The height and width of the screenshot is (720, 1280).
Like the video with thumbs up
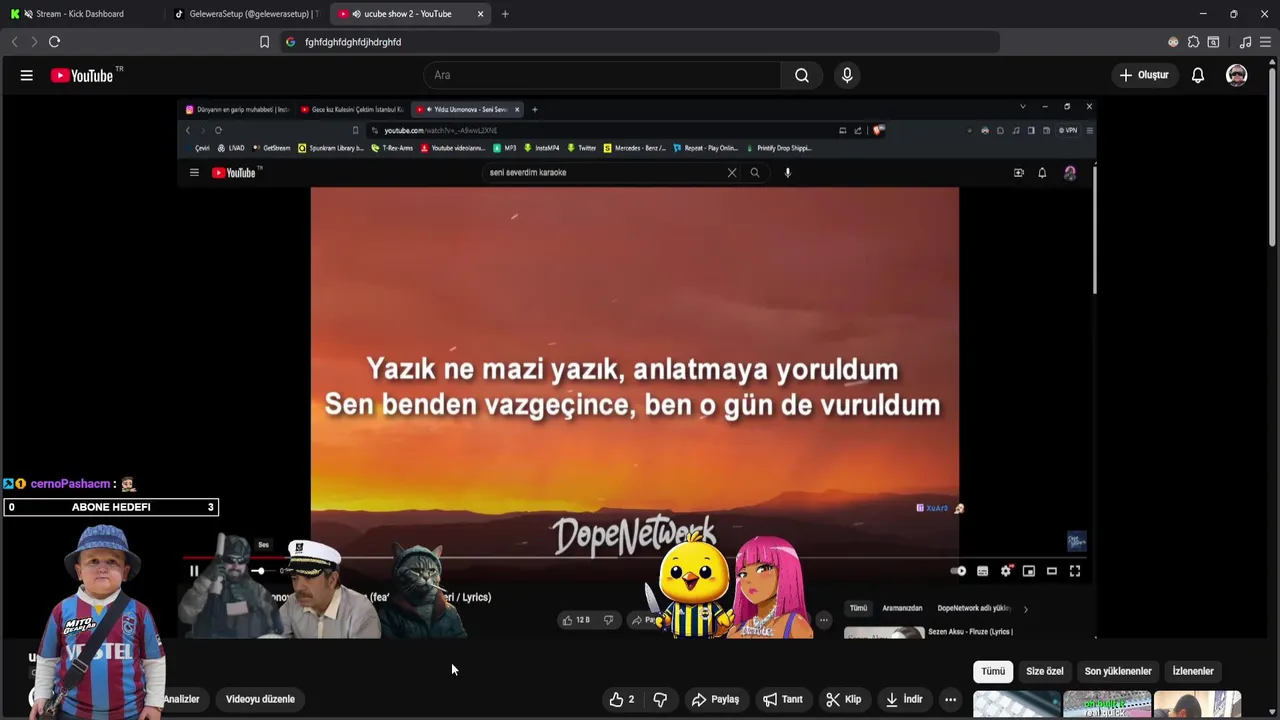point(623,699)
